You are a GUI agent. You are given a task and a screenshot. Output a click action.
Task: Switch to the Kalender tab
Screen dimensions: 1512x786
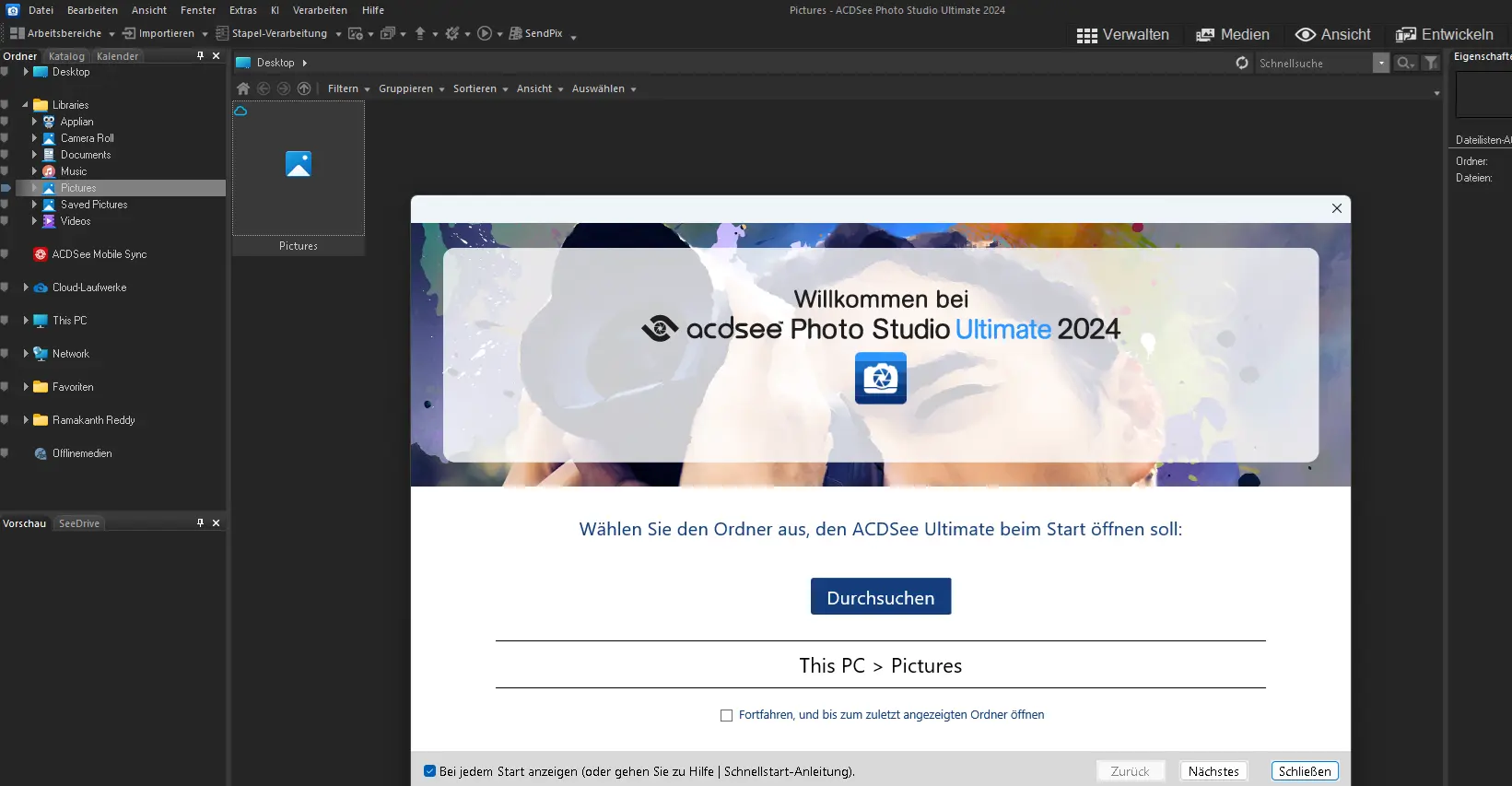click(x=117, y=56)
